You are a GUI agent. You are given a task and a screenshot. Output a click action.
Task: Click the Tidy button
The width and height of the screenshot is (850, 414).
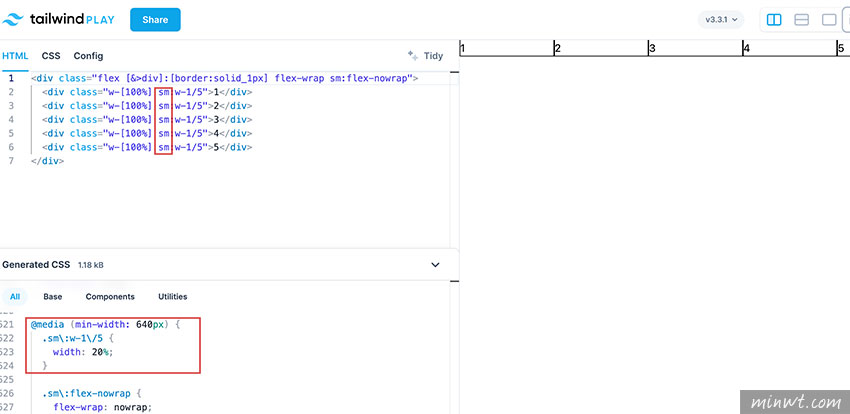tap(426, 55)
